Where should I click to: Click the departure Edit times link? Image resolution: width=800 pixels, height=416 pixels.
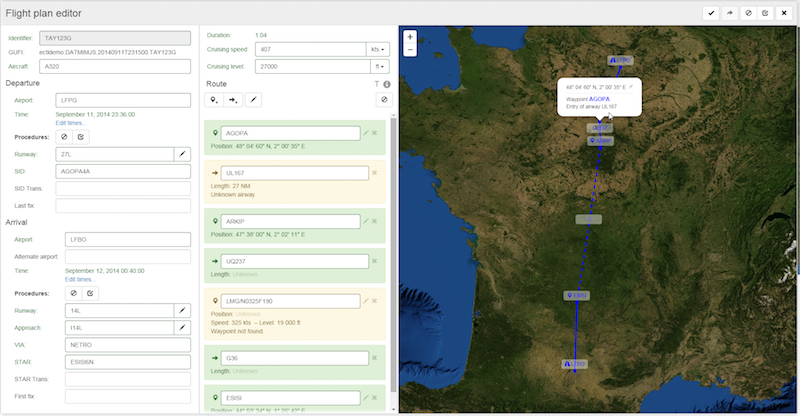pos(70,123)
